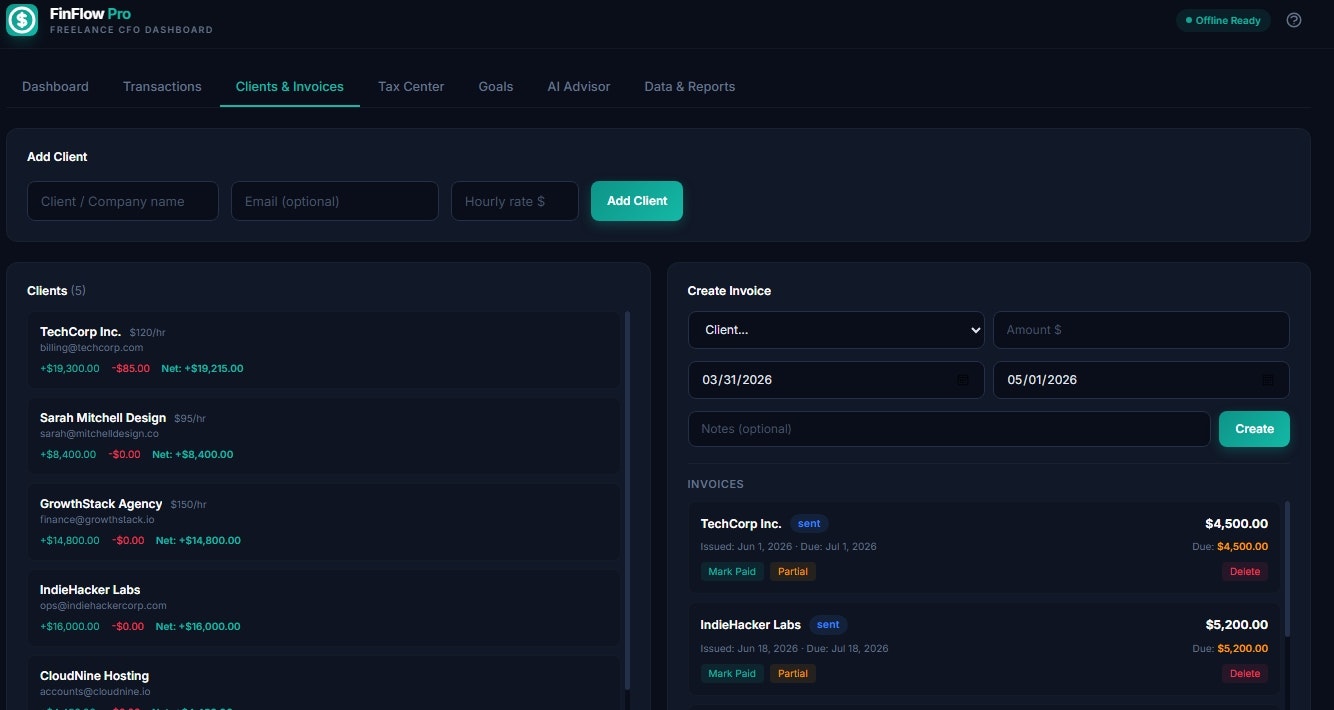Open the Tax Center tab
This screenshot has height=710, width=1334.
pyautogui.click(x=410, y=86)
